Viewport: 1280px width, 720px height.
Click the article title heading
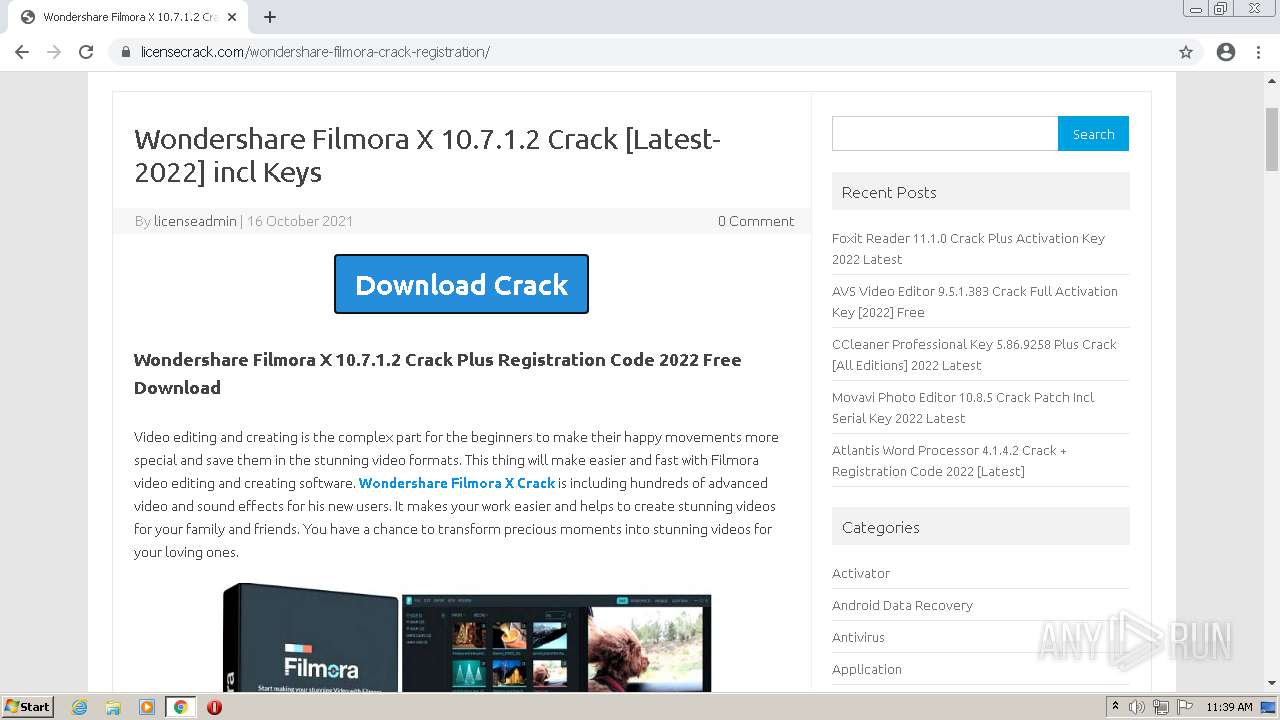pyautogui.click(x=427, y=155)
